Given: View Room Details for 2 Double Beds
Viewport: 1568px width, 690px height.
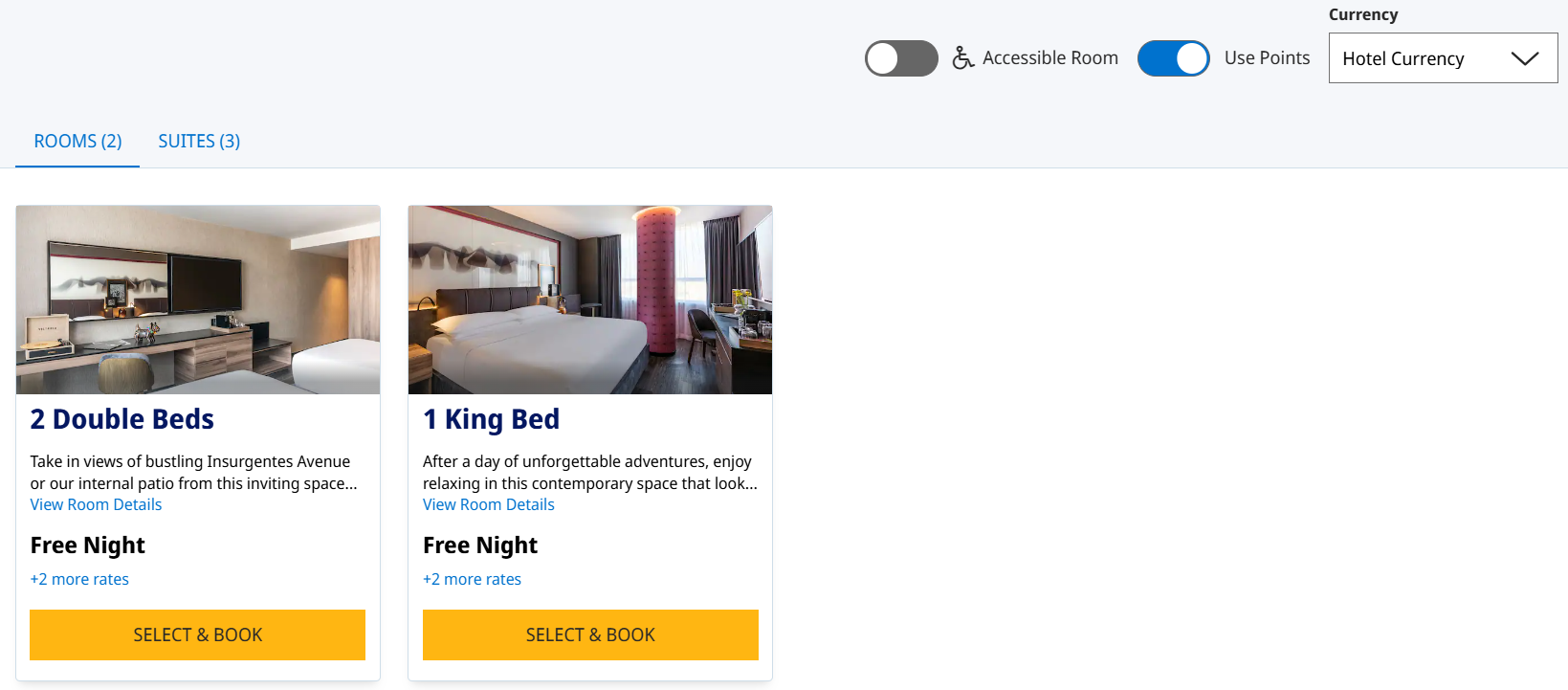Looking at the screenshot, I should (x=96, y=504).
